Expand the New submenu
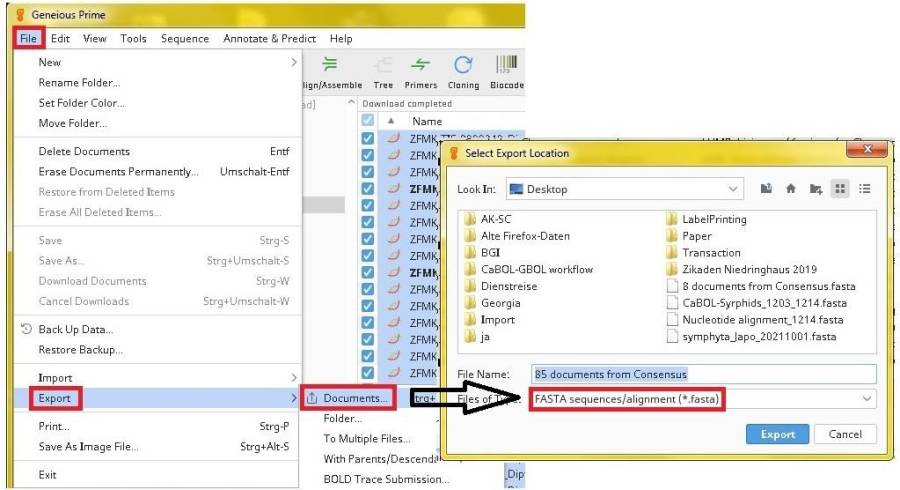Image resolution: width=900 pixels, height=490 pixels. pos(160,62)
